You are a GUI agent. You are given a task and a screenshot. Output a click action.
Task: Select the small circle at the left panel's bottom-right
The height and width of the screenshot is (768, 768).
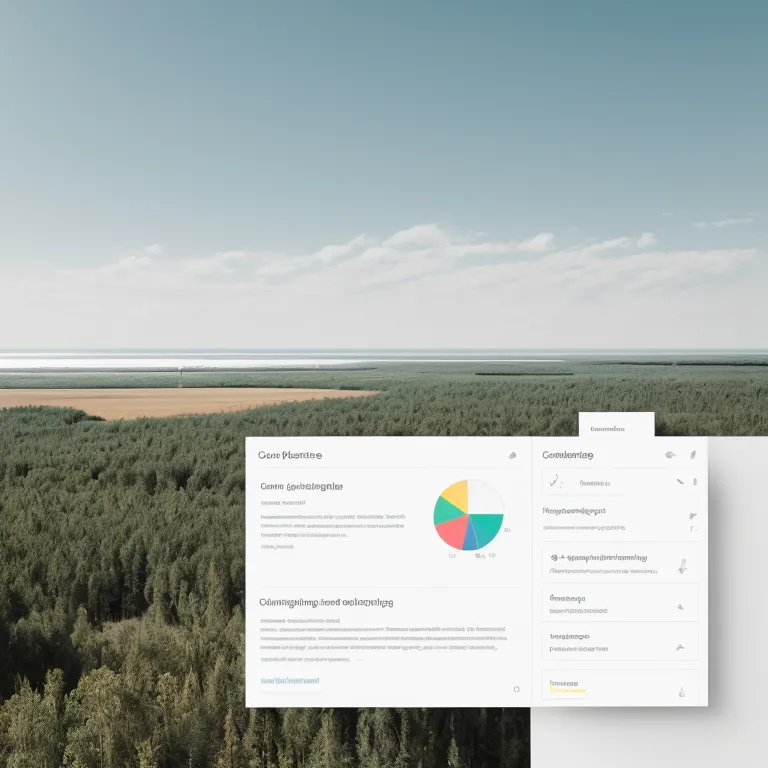(x=516, y=688)
